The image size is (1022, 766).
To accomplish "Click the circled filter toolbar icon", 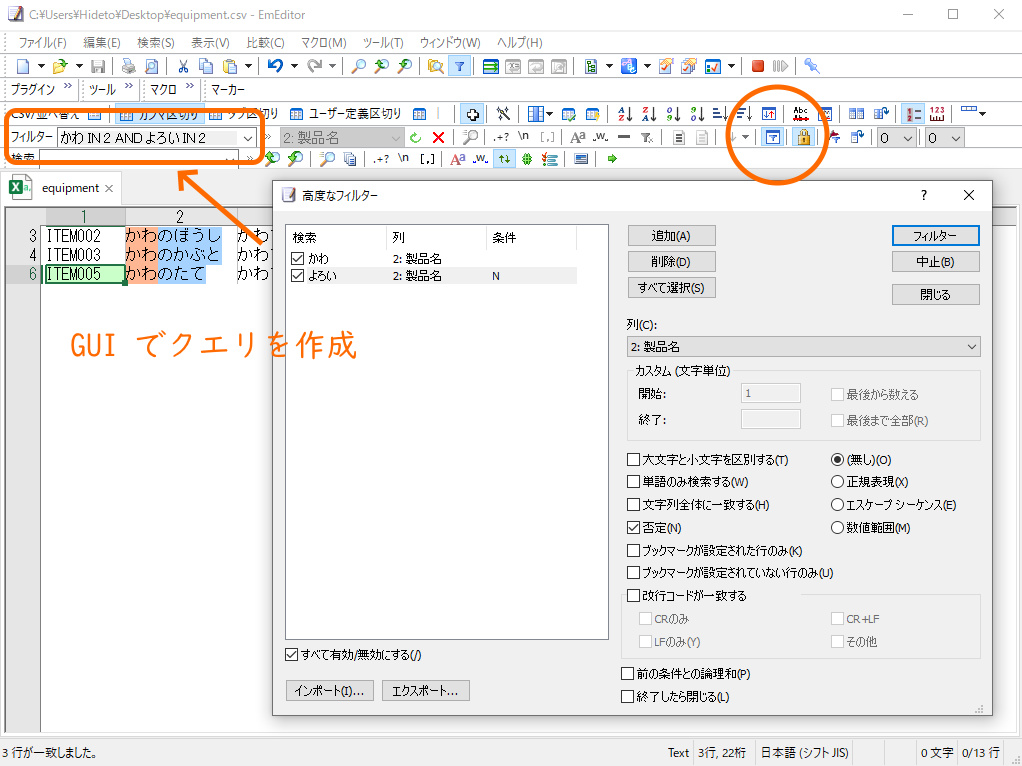I will click(x=772, y=137).
